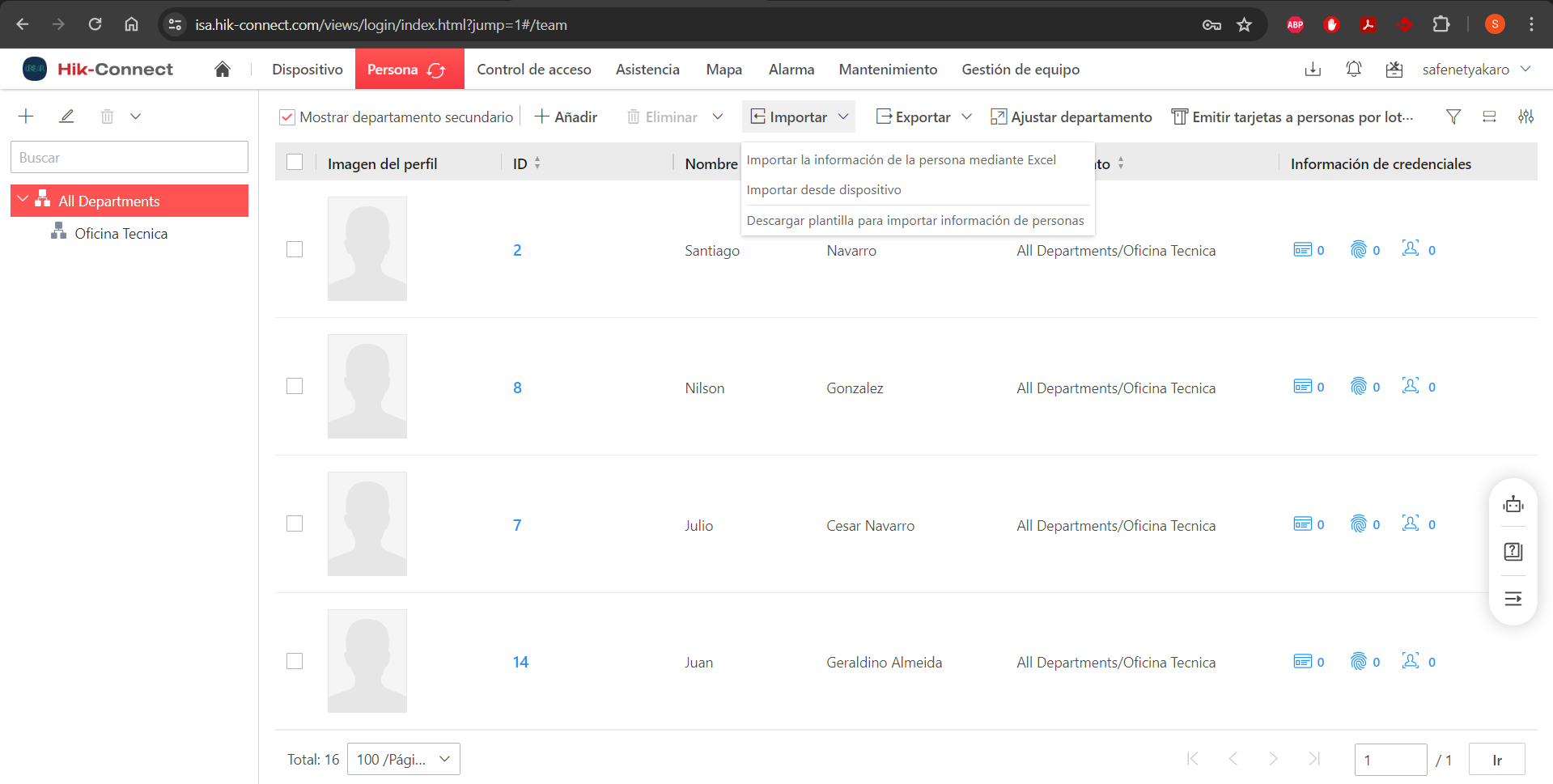Click the Buscar search field
Screen dimensions: 1553x784
[129, 157]
